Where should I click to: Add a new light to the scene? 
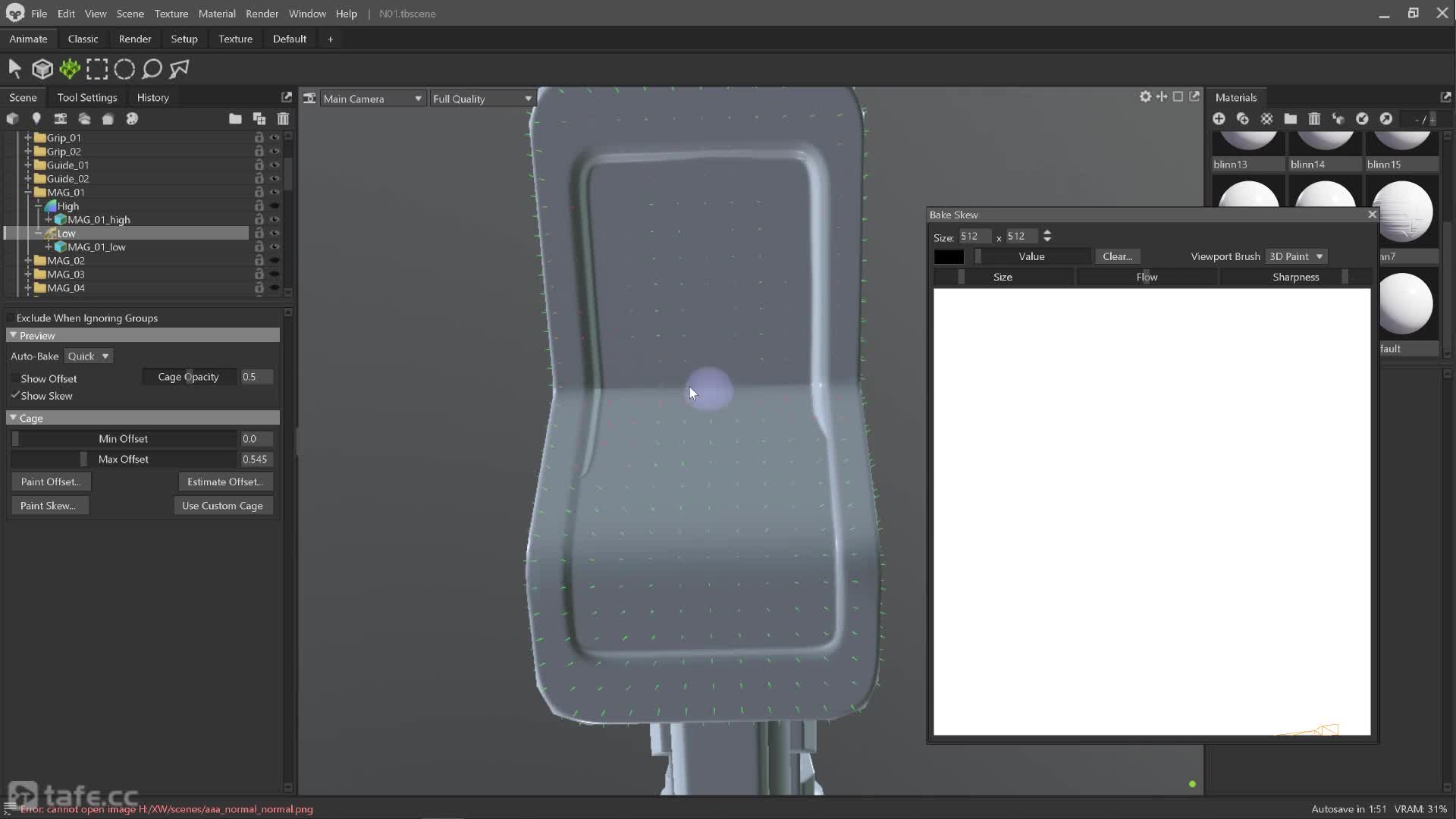pos(36,119)
